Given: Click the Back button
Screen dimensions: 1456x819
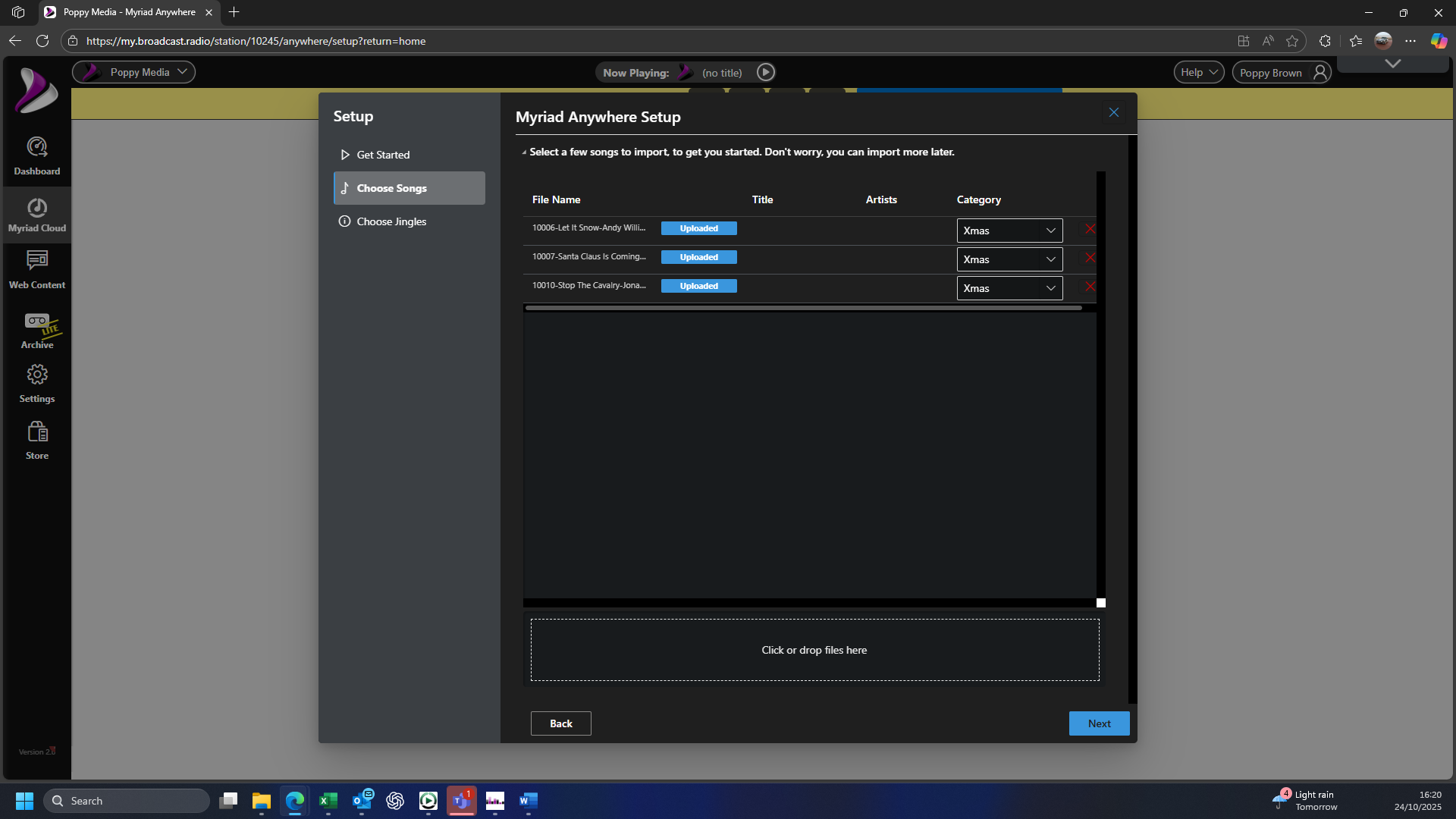Looking at the screenshot, I should pos(560,723).
